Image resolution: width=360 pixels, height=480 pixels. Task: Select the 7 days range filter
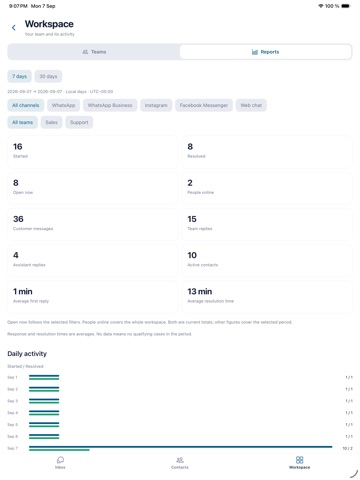point(20,76)
